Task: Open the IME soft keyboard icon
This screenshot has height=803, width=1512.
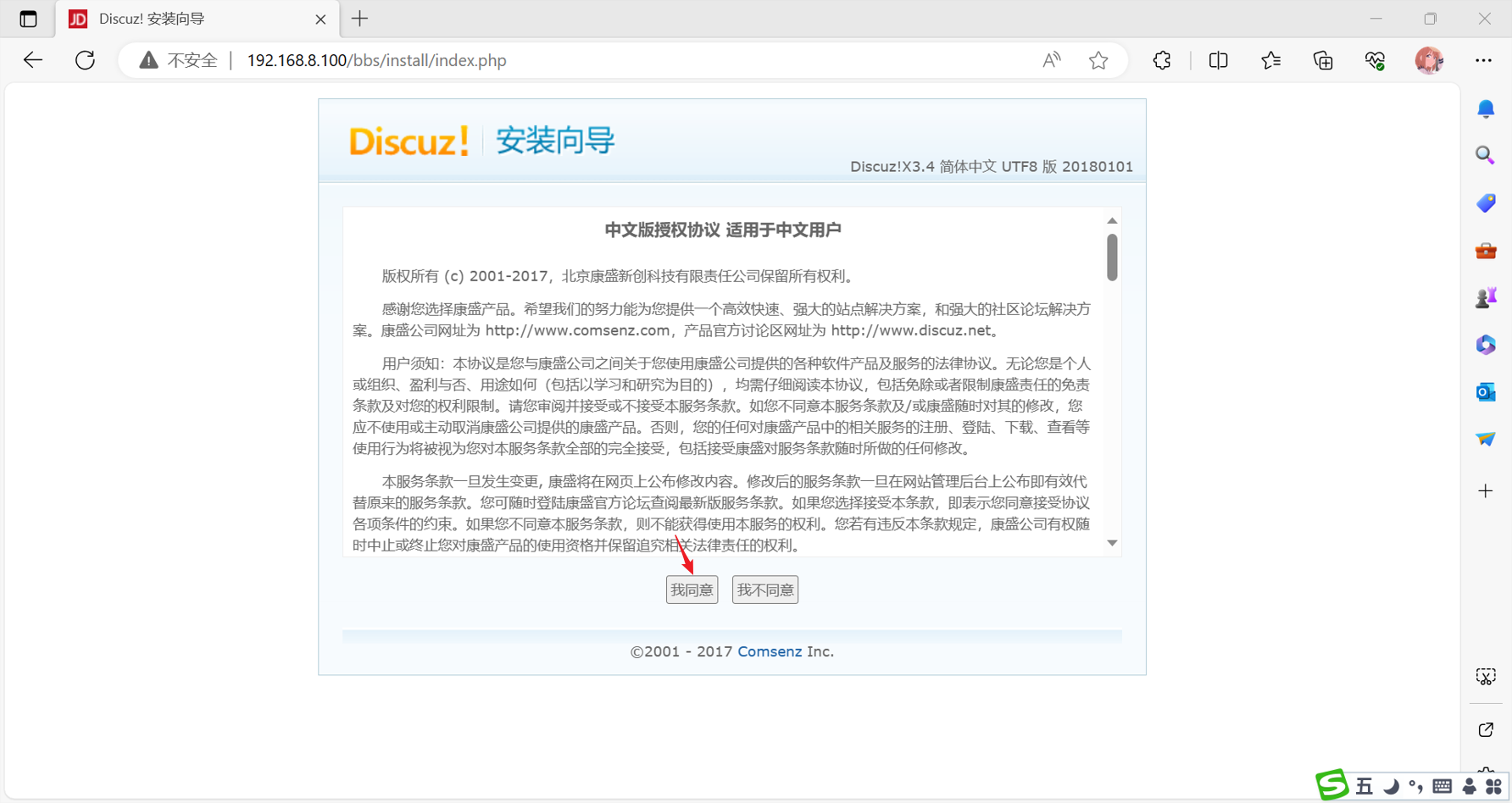Action: pyautogui.click(x=1442, y=787)
